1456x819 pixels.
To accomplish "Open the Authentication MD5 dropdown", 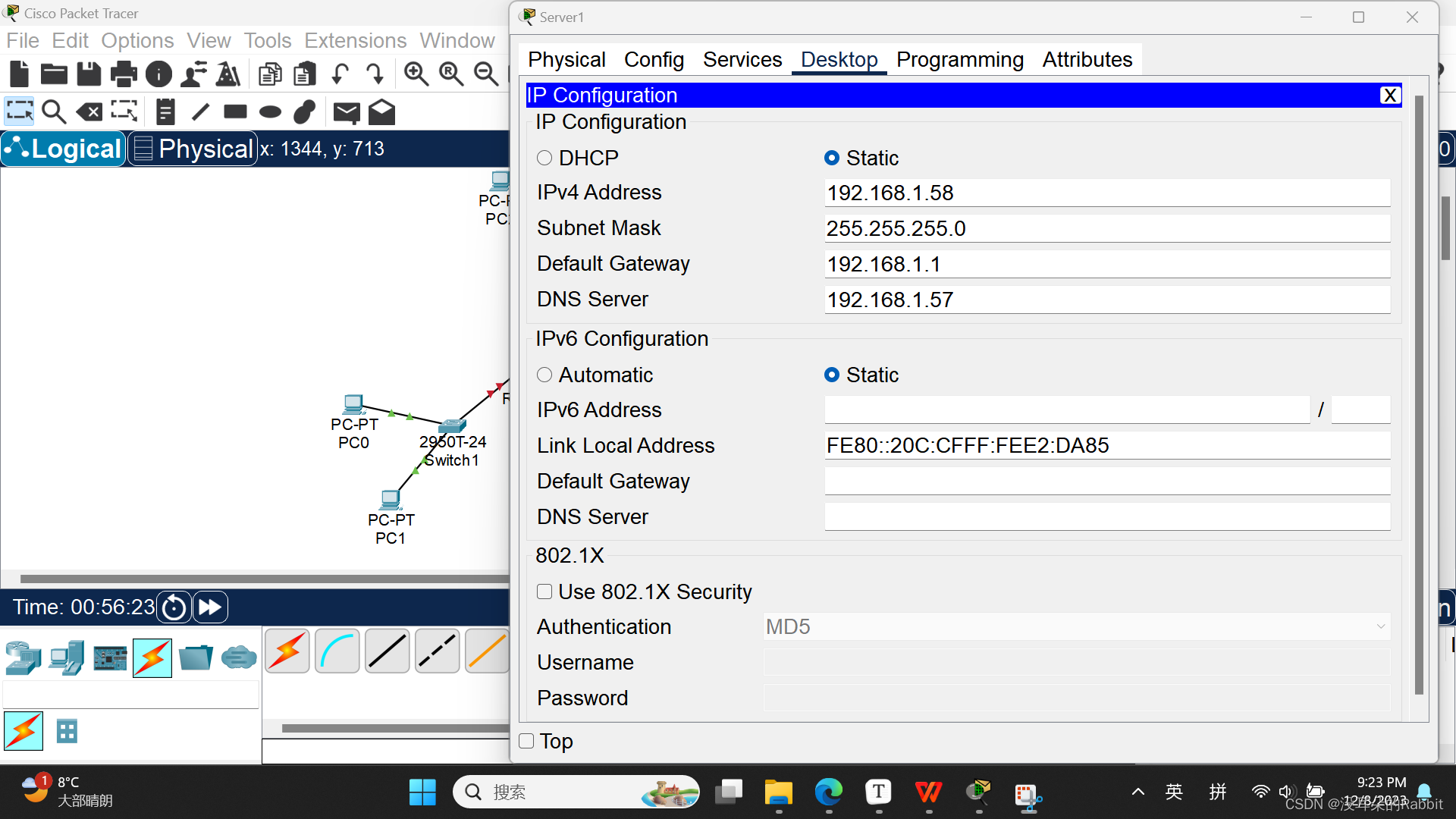I will [1077, 626].
